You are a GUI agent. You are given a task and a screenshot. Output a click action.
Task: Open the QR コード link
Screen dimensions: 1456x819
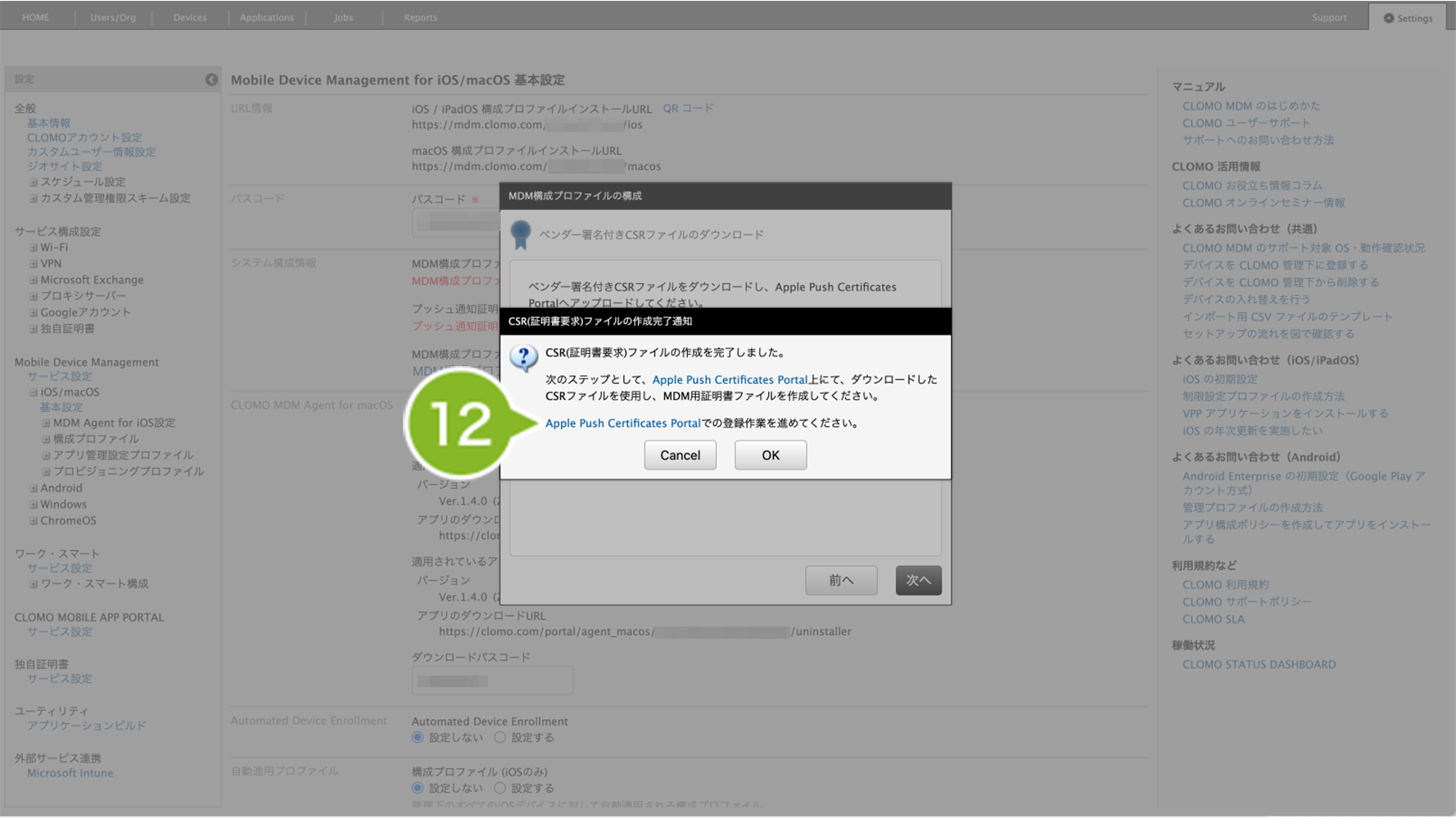[688, 108]
